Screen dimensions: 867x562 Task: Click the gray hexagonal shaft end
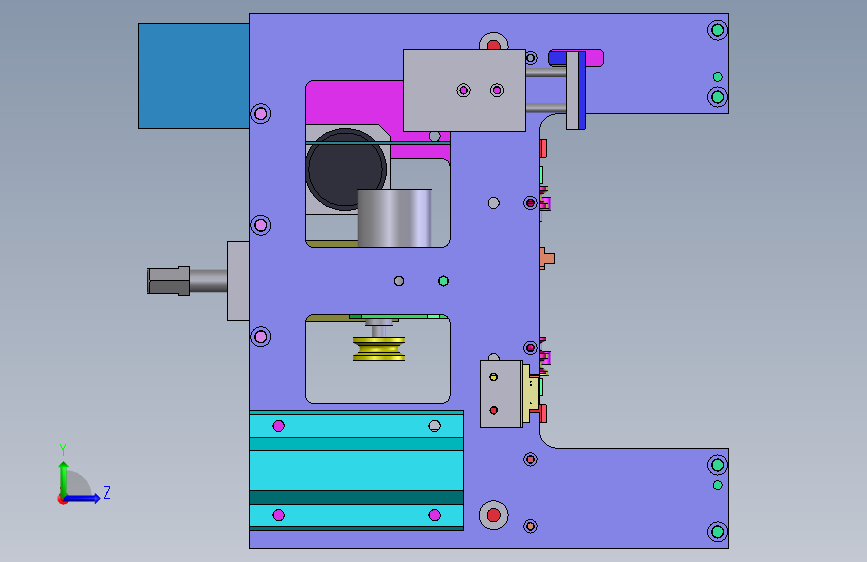tap(169, 281)
